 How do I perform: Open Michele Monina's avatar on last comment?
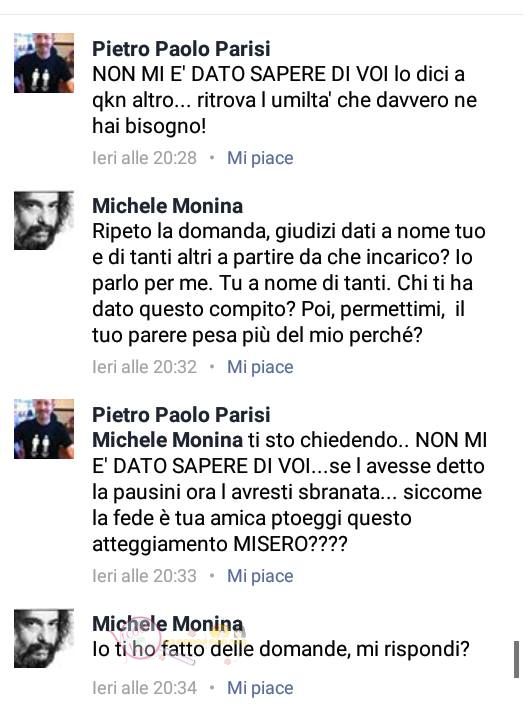pos(44,638)
